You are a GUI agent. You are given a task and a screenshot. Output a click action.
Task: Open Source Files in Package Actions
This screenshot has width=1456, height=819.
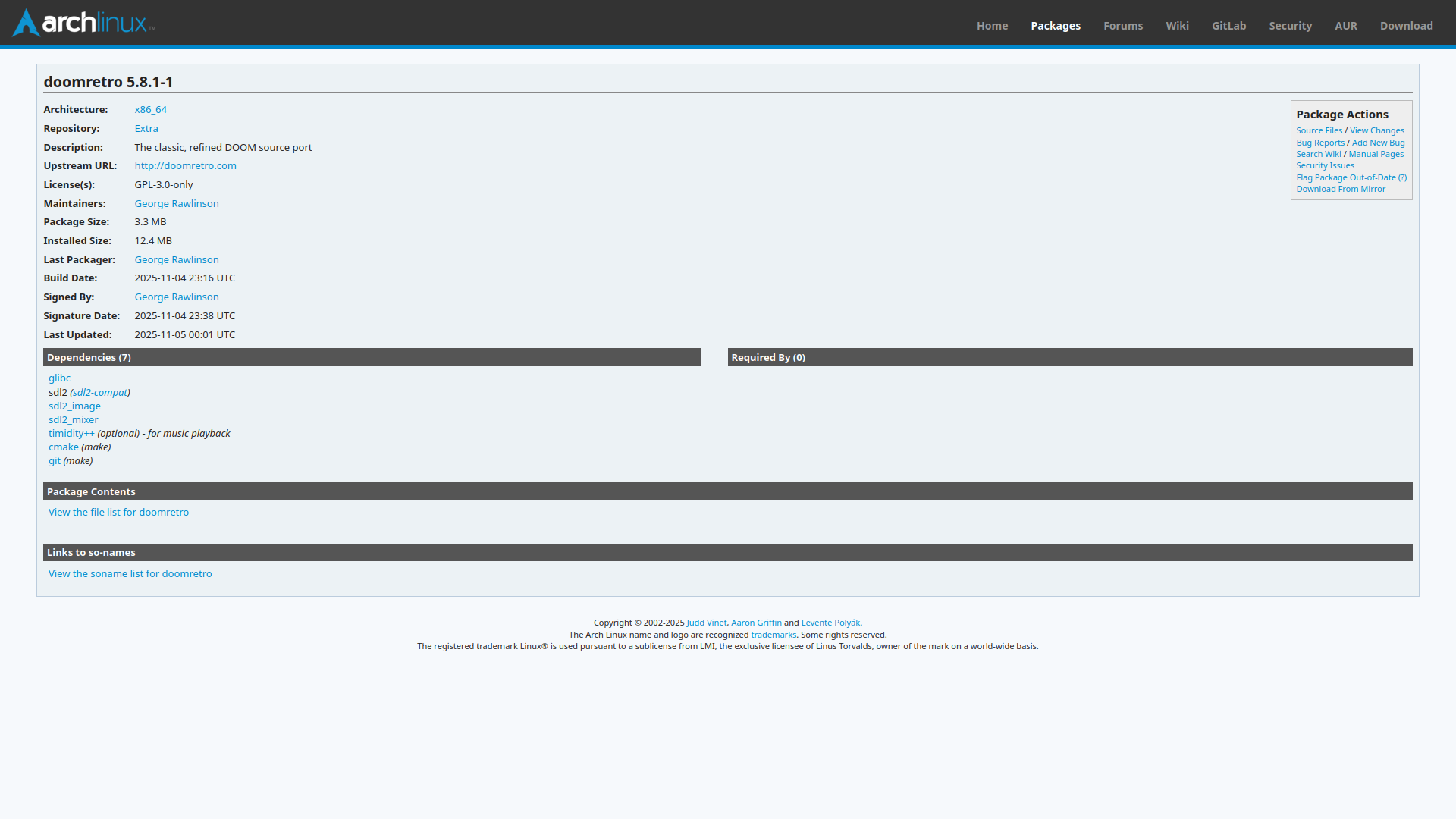[x=1319, y=131]
